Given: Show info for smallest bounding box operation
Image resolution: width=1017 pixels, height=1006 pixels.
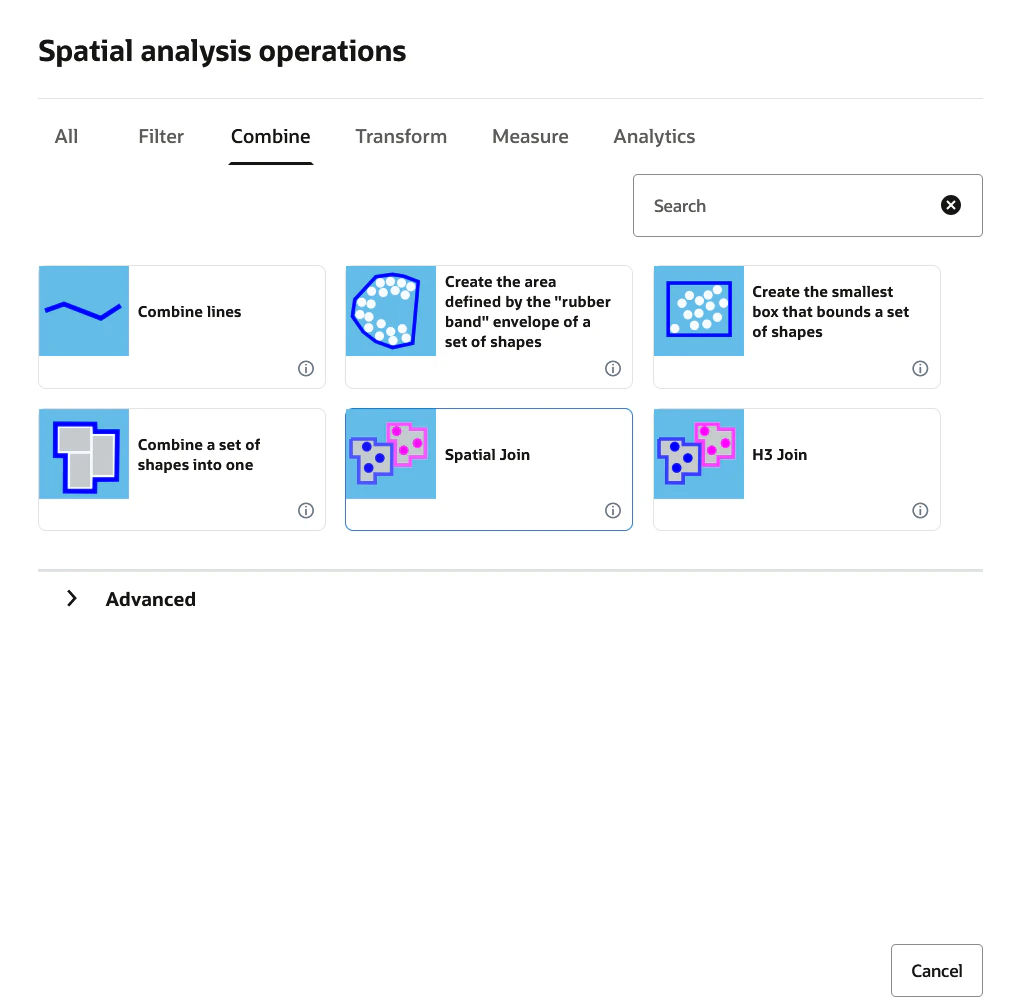Looking at the screenshot, I should tap(920, 368).
